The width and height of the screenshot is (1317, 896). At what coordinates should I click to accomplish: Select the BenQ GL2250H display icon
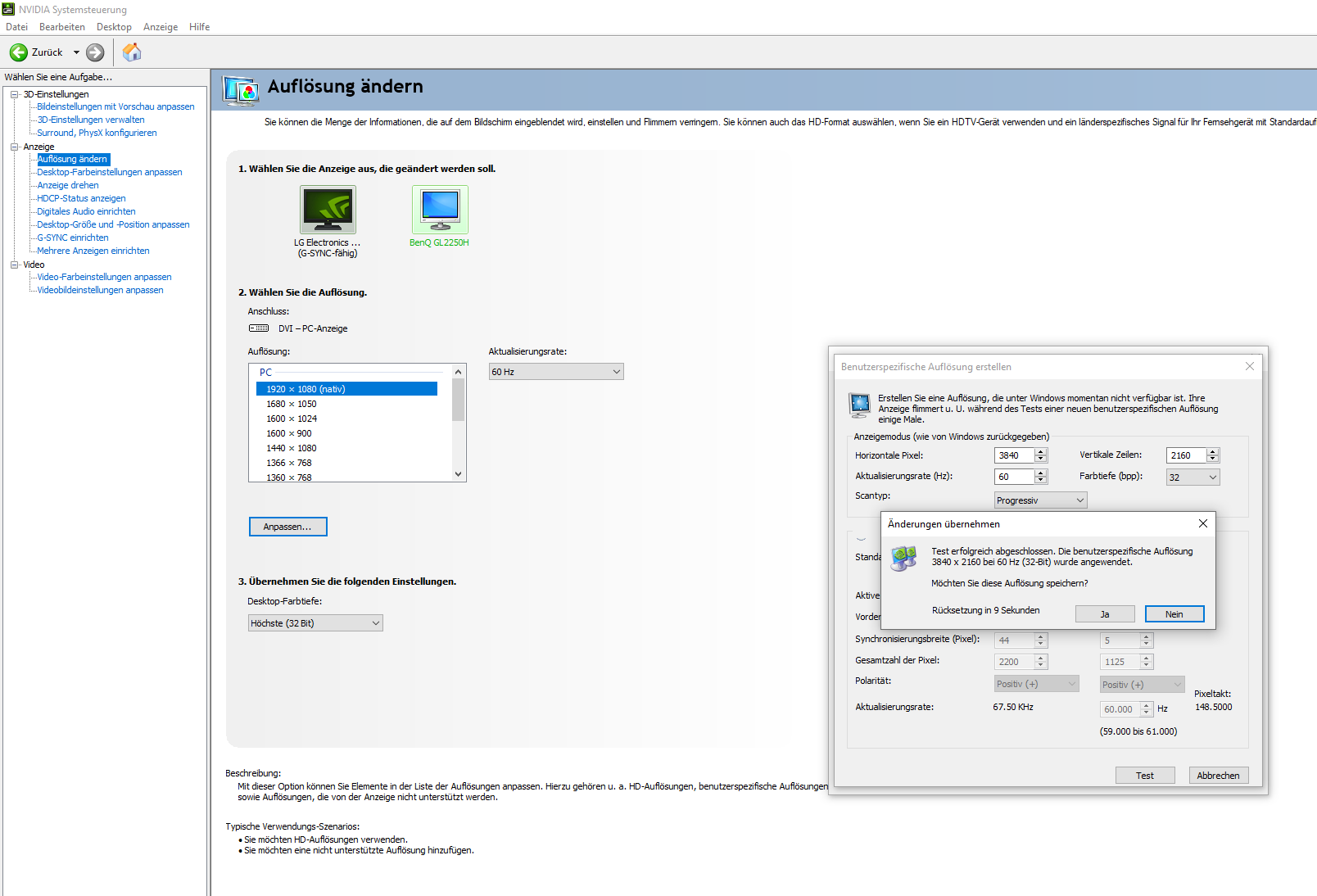point(440,210)
